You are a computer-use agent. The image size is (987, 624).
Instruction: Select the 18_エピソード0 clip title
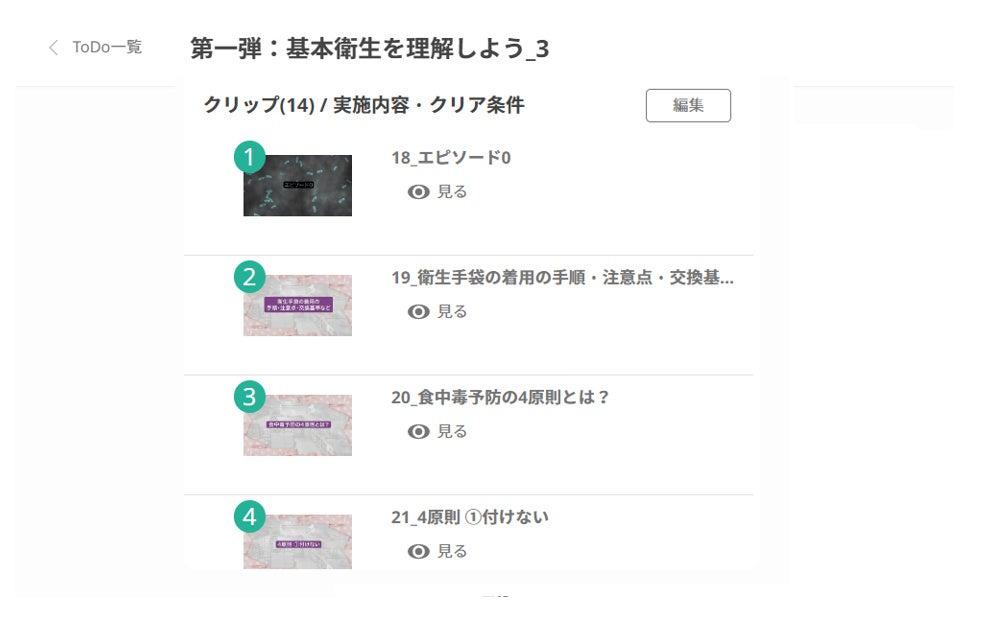451,158
